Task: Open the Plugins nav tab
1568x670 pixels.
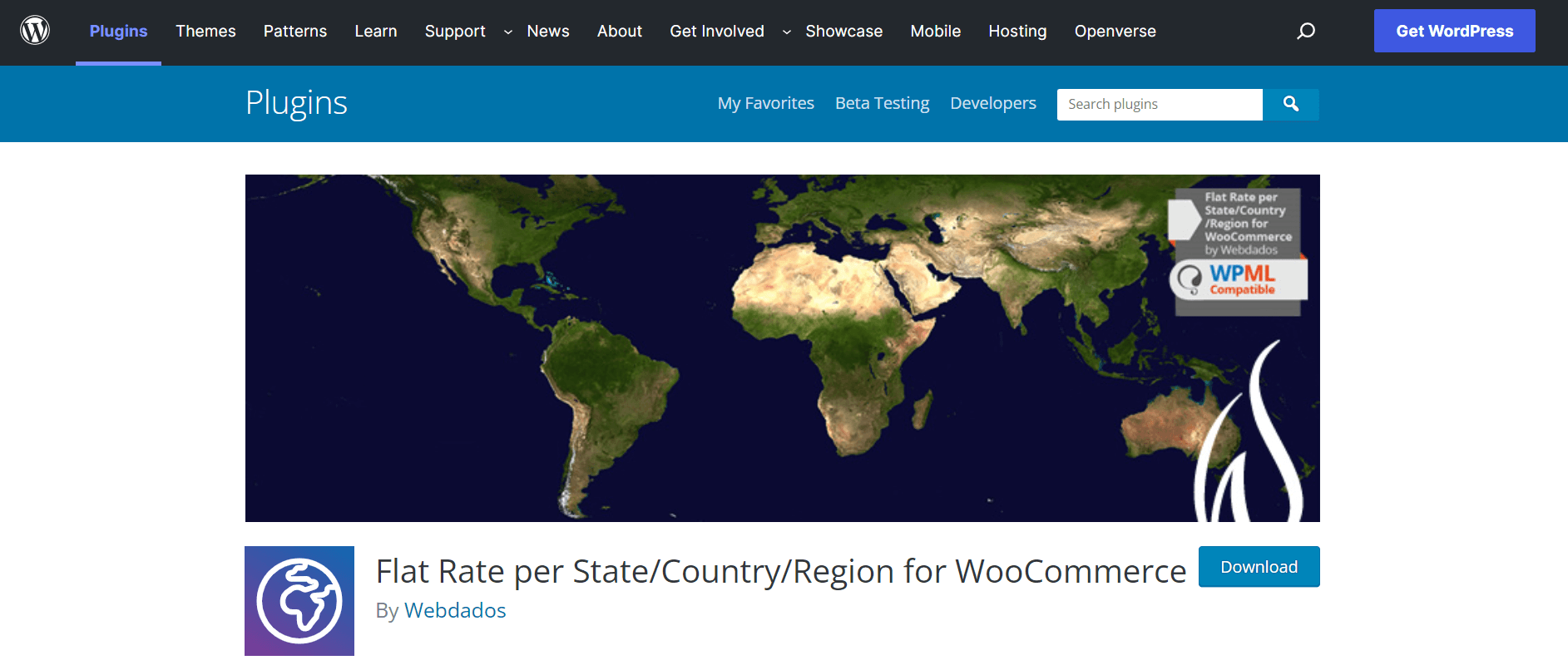Action: [x=118, y=31]
